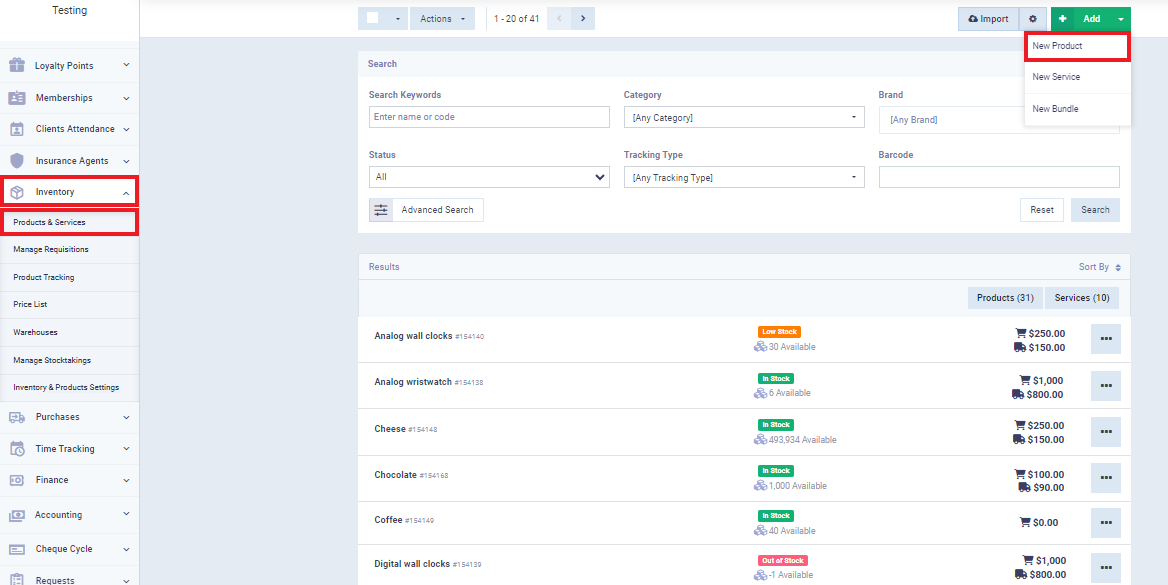
Task: Click the Loyalty Points gift icon
Action: click(x=17, y=66)
